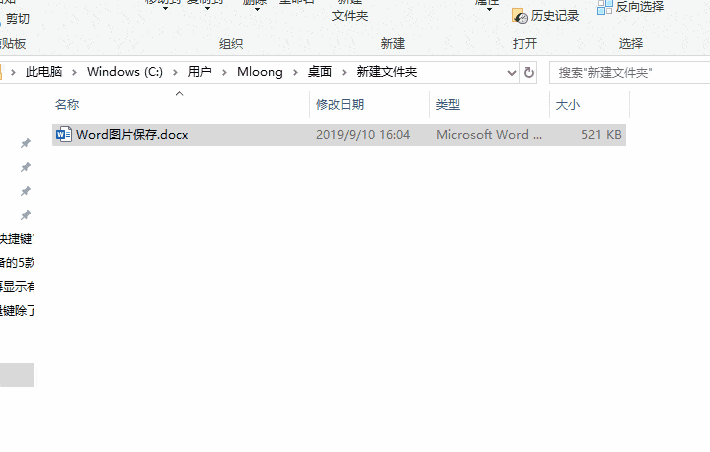Viewport: 710px width, 452px height.
Task: Expand the chevron after 此电脑 in the breadcrumb
Action: 74,72
